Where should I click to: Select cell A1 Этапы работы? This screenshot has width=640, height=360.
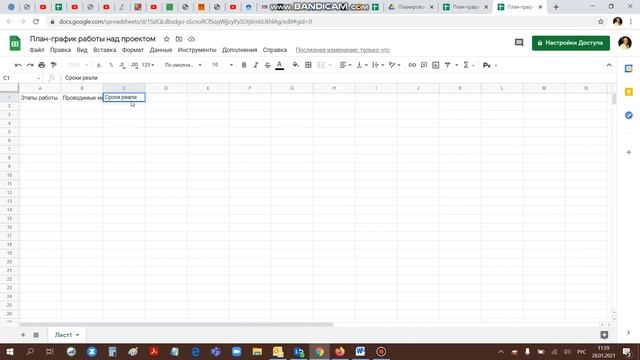pos(40,98)
